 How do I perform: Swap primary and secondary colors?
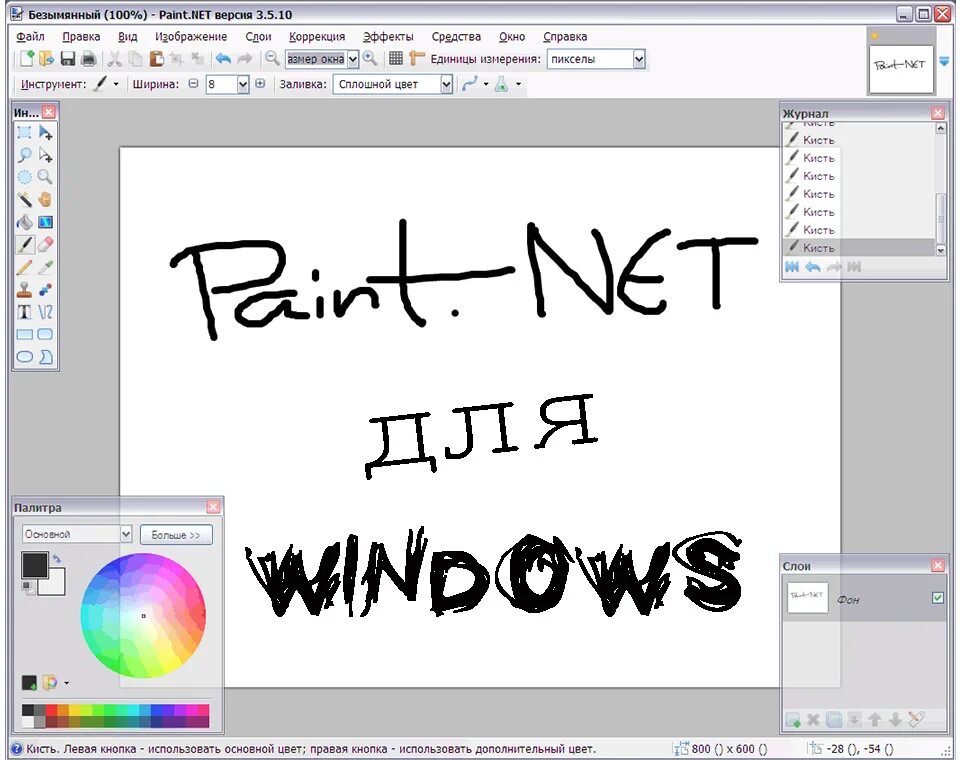click(x=56, y=559)
